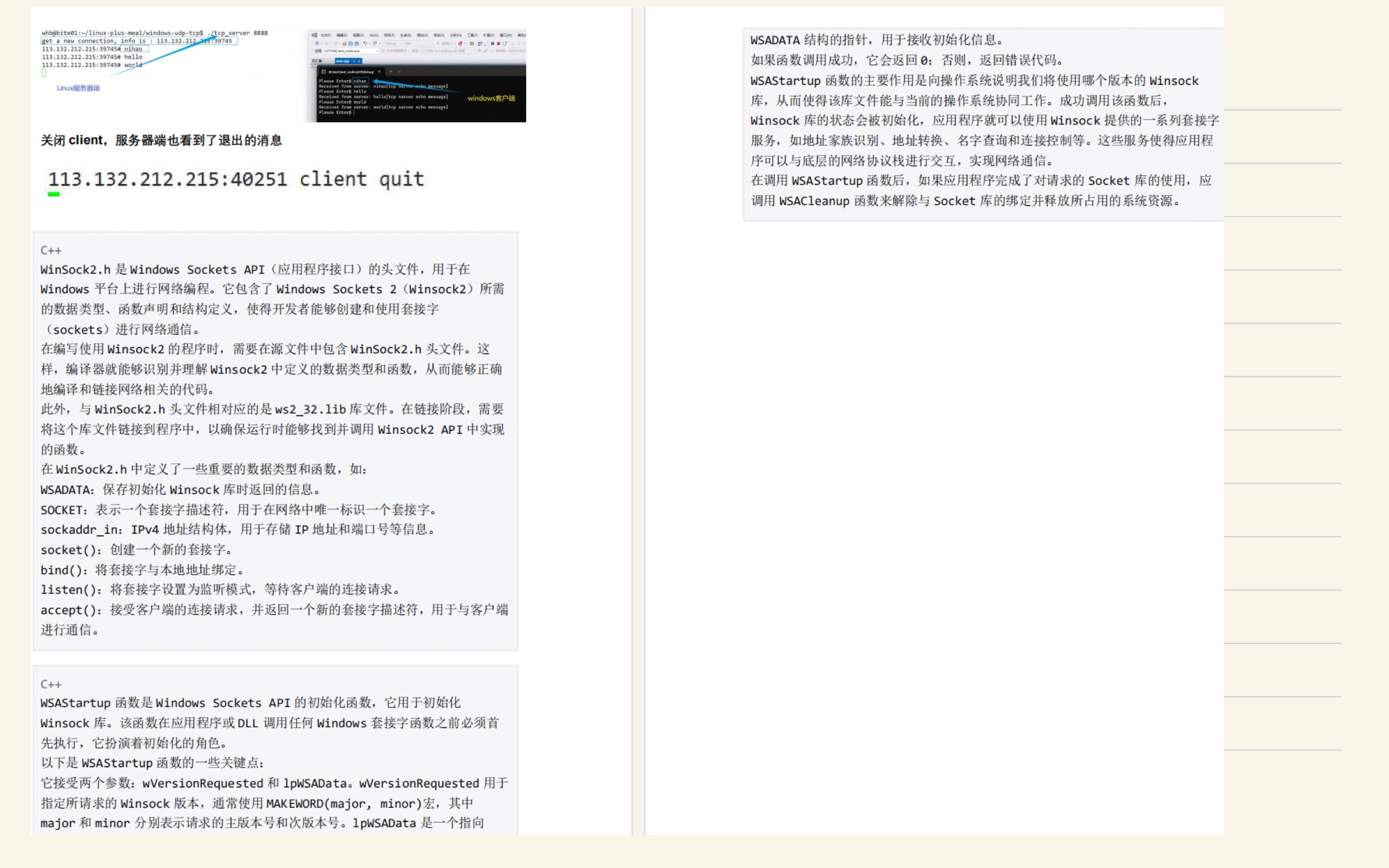Click the Break All pause icon
1389x868 pixels.
coord(493,43)
